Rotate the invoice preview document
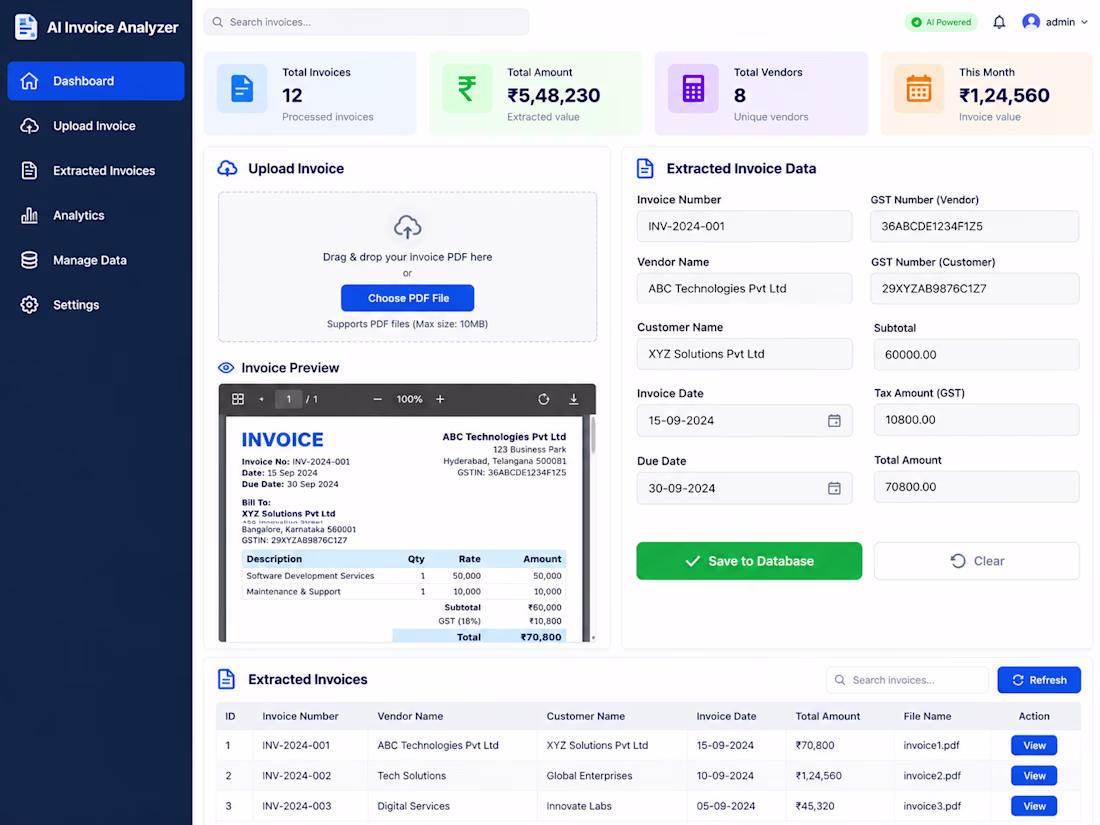1100x825 pixels. 543,399
